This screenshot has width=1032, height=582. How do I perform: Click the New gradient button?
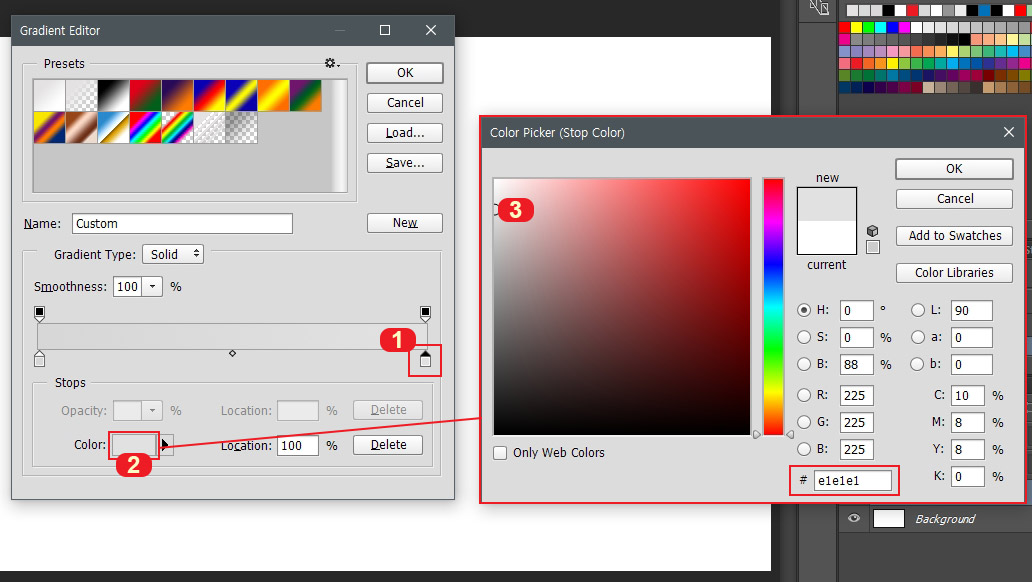click(x=405, y=223)
